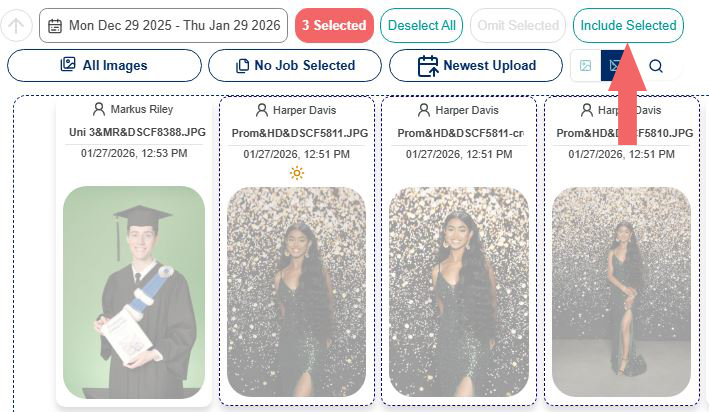Switch to the image view toggle icon

coord(586,66)
